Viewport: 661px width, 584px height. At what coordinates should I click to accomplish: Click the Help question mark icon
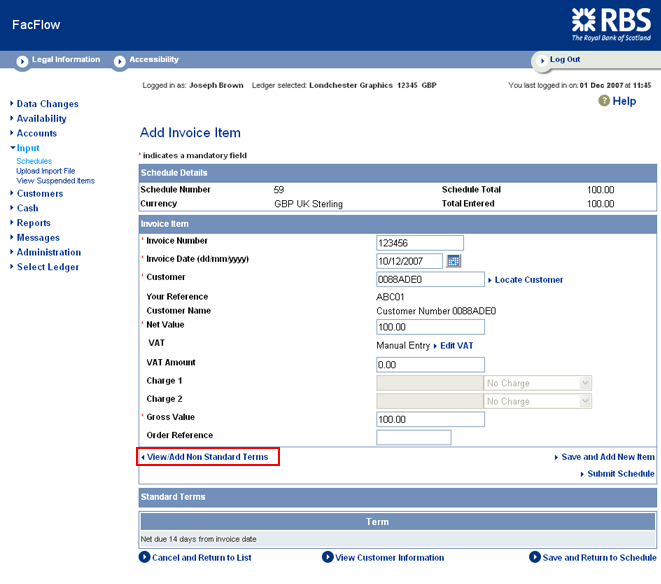tap(604, 101)
